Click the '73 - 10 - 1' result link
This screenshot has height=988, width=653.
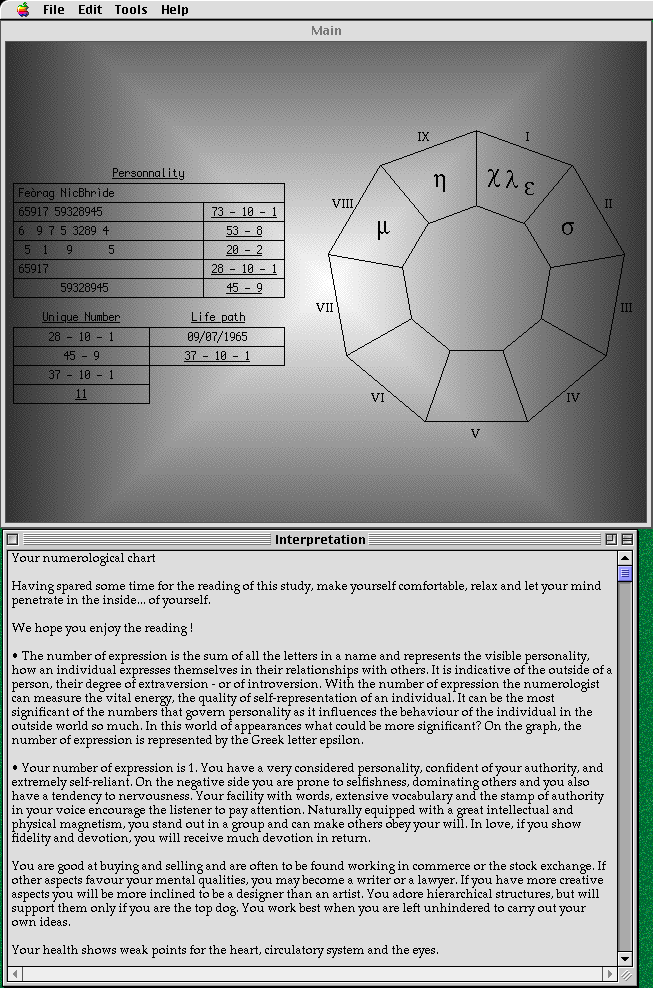click(x=244, y=212)
